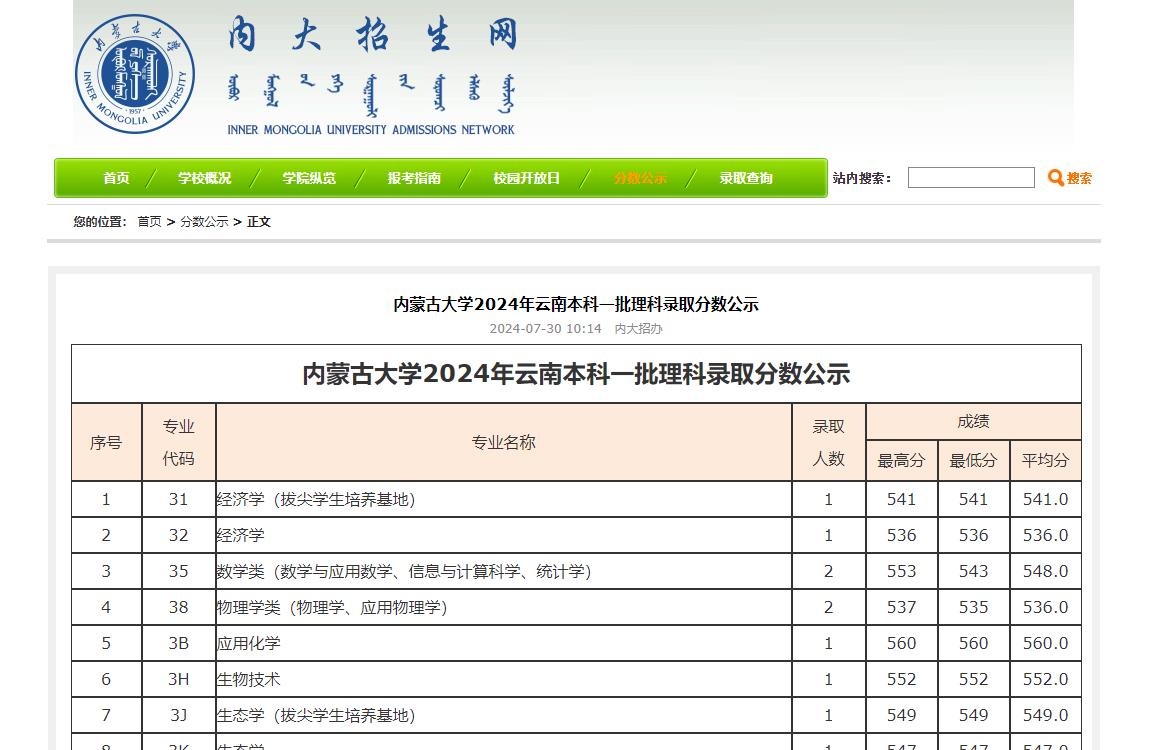Focus the 站内搜索 input field
The height and width of the screenshot is (750, 1150).
click(x=971, y=177)
